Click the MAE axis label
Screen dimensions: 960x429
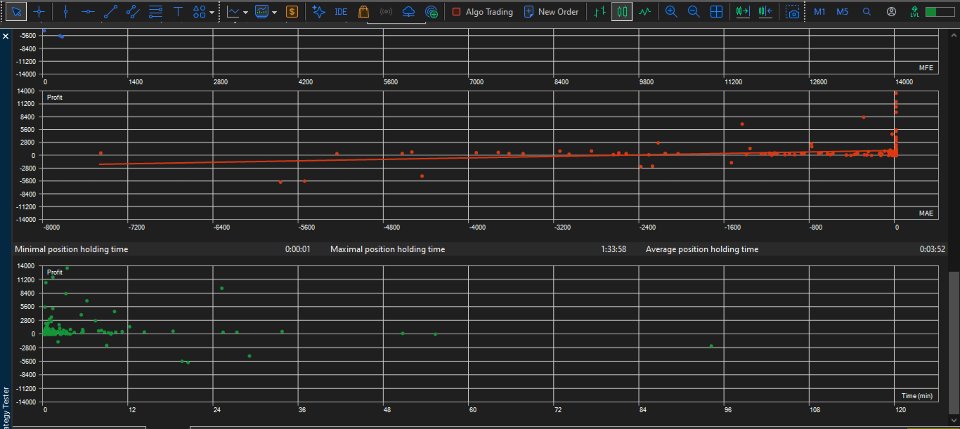coord(926,214)
